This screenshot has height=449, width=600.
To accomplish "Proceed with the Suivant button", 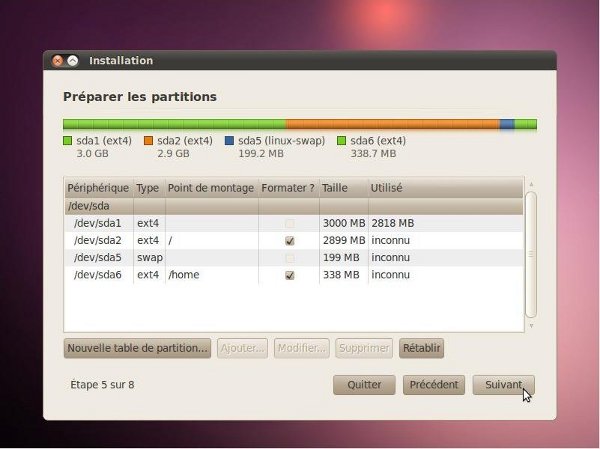I will click(503, 385).
